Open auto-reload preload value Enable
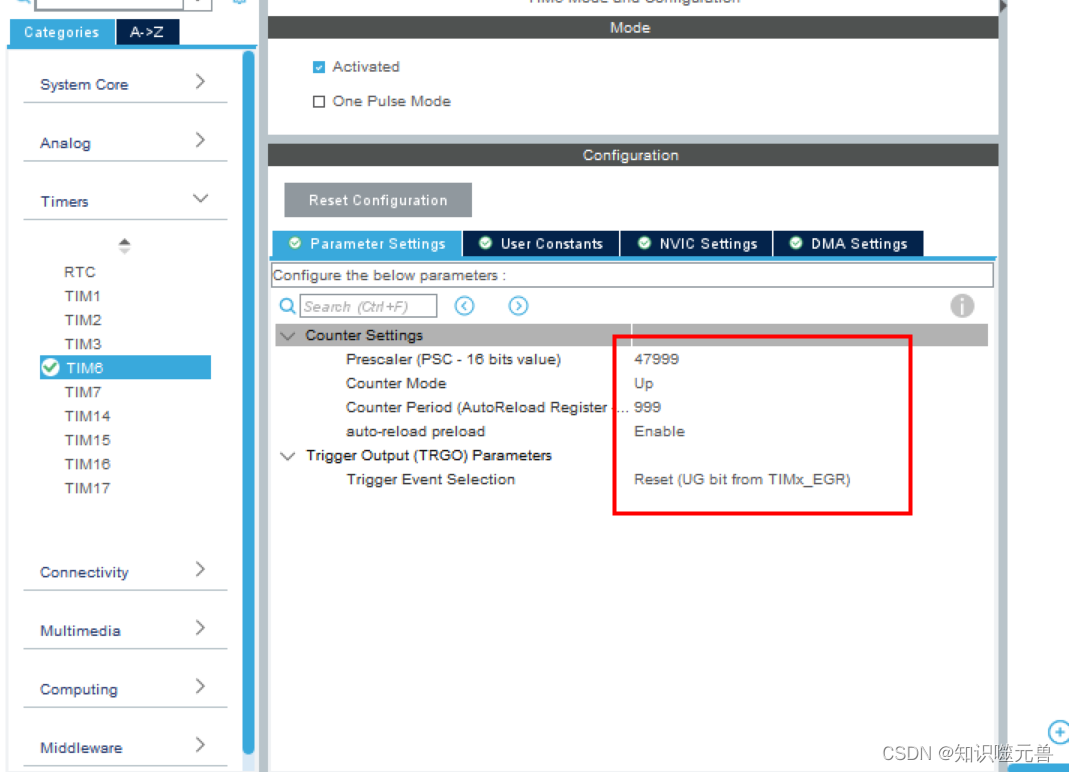This screenshot has height=772, width=1069. pos(659,432)
